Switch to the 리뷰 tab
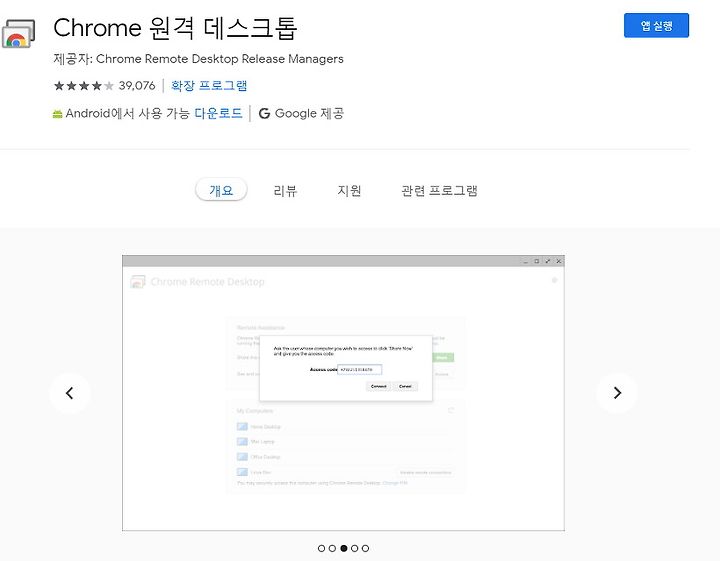 (285, 191)
